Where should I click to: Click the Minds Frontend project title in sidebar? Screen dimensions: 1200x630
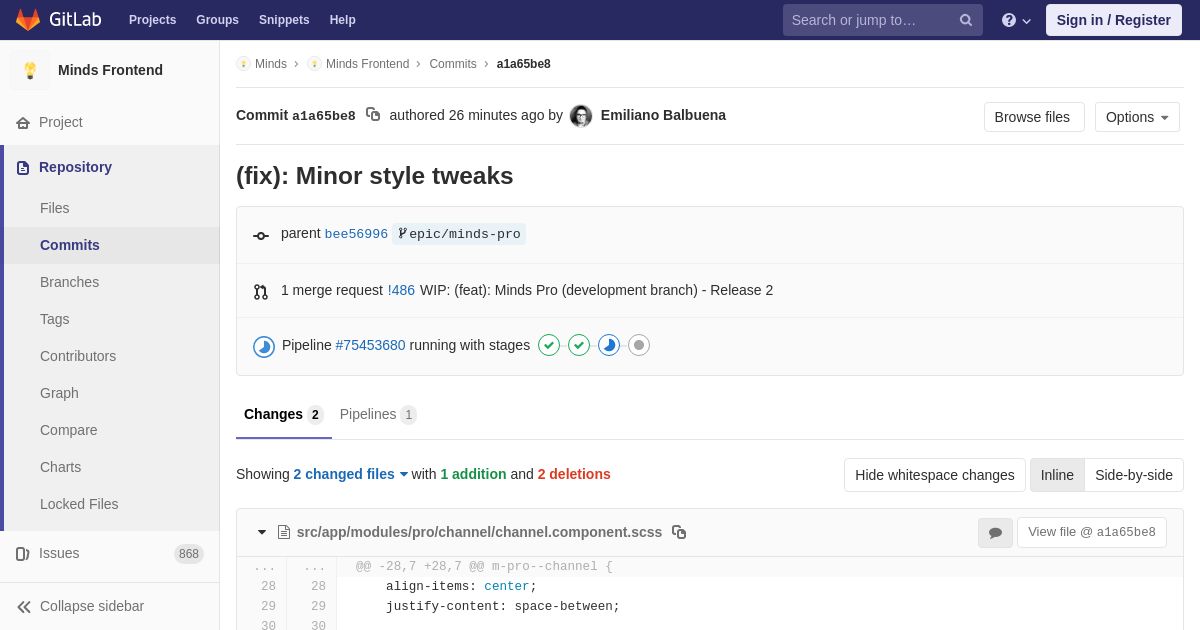point(110,70)
